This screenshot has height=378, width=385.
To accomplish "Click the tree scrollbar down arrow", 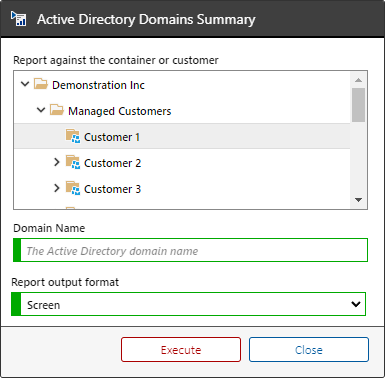I will (359, 200).
